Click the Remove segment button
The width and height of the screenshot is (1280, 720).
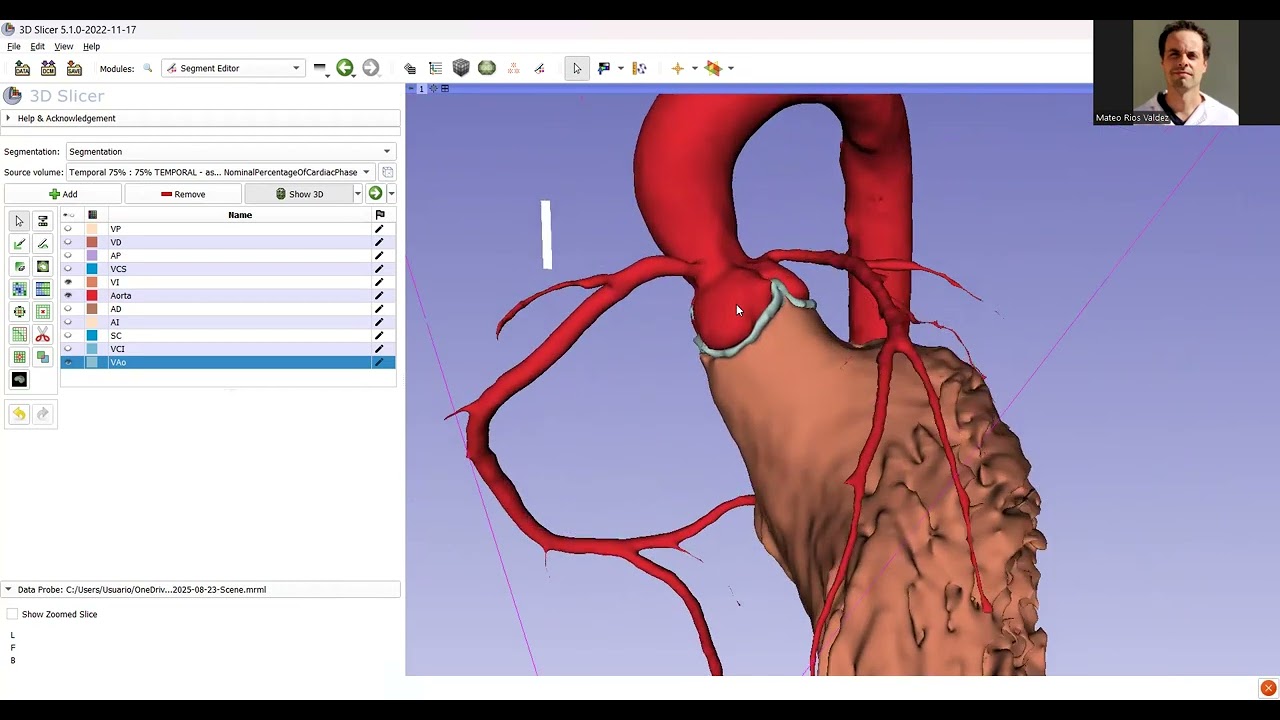183,194
